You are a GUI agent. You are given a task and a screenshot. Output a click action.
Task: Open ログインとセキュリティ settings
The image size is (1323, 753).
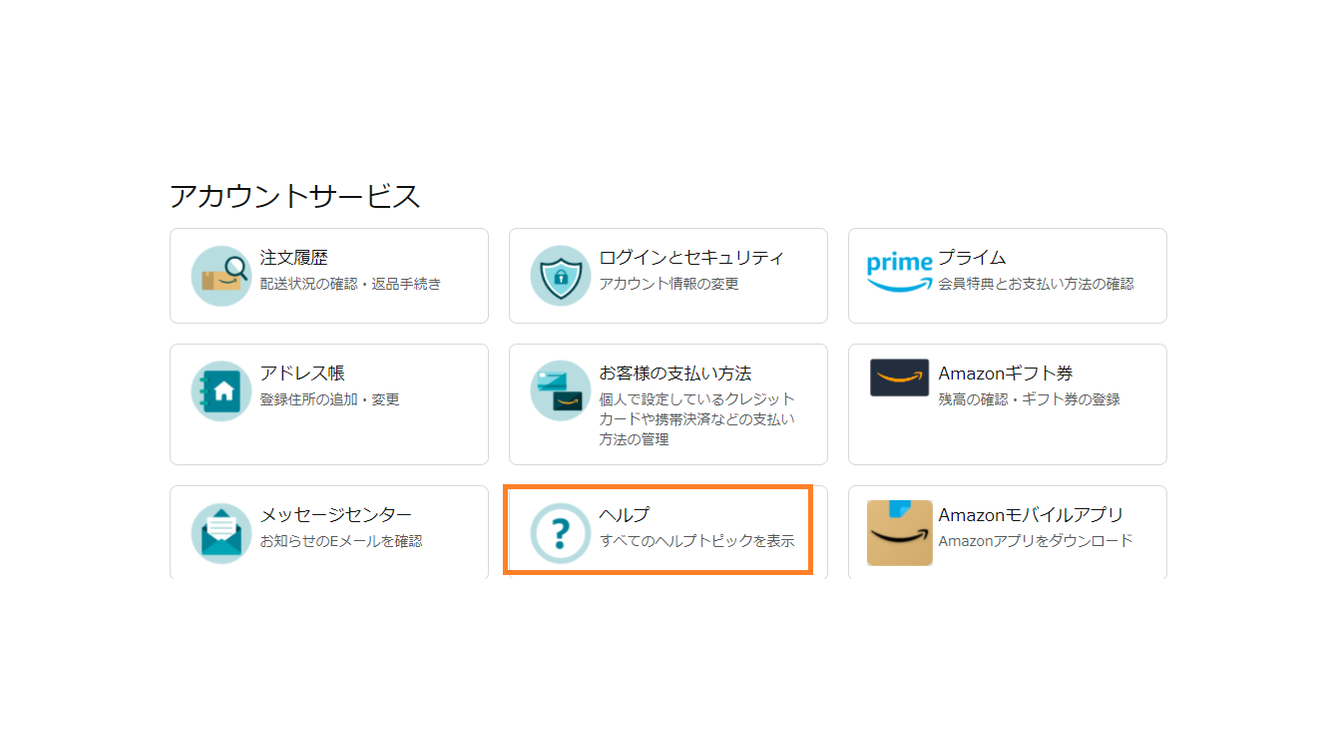691,258
